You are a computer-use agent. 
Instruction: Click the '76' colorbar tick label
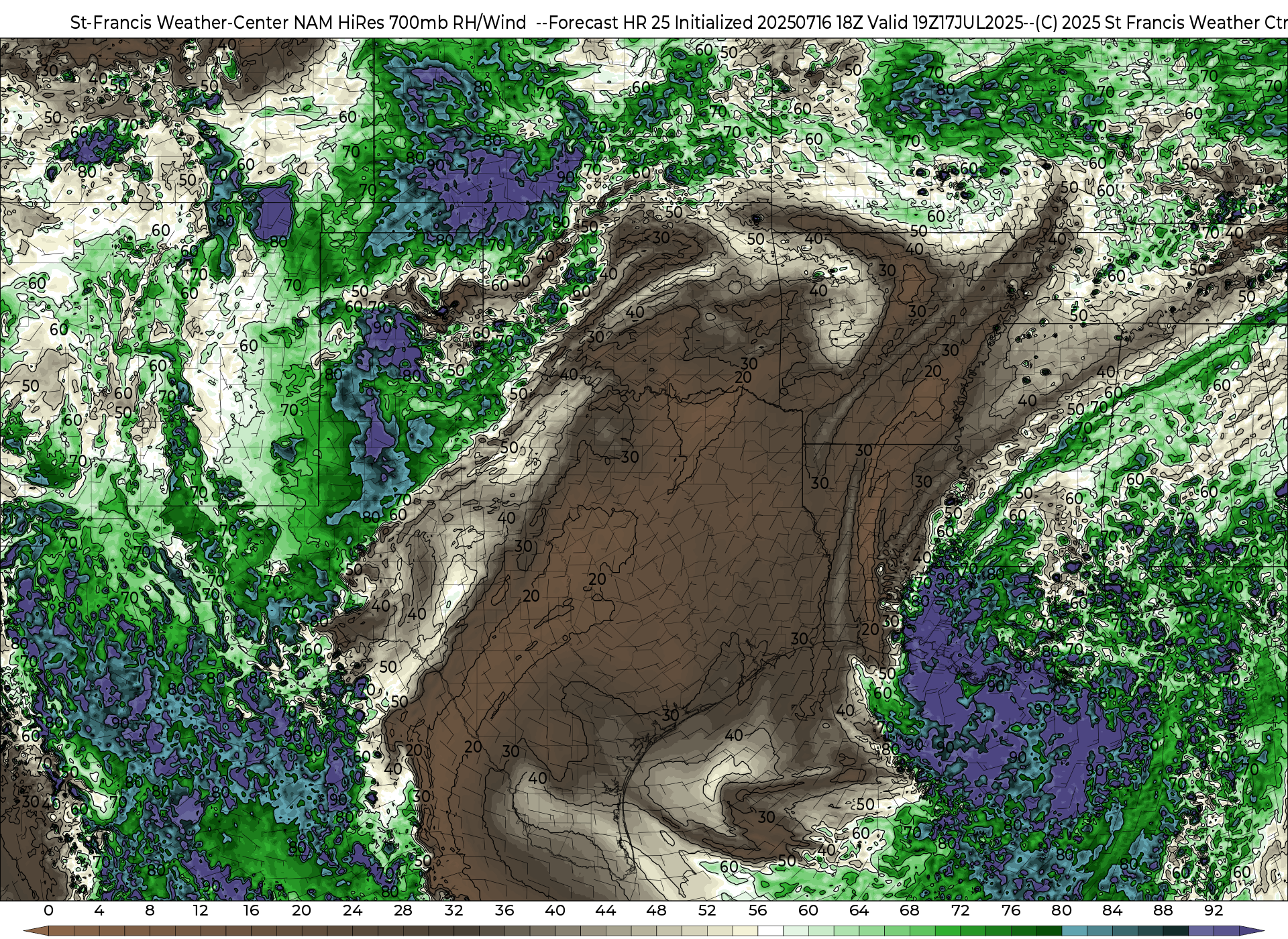(x=1011, y=911)
